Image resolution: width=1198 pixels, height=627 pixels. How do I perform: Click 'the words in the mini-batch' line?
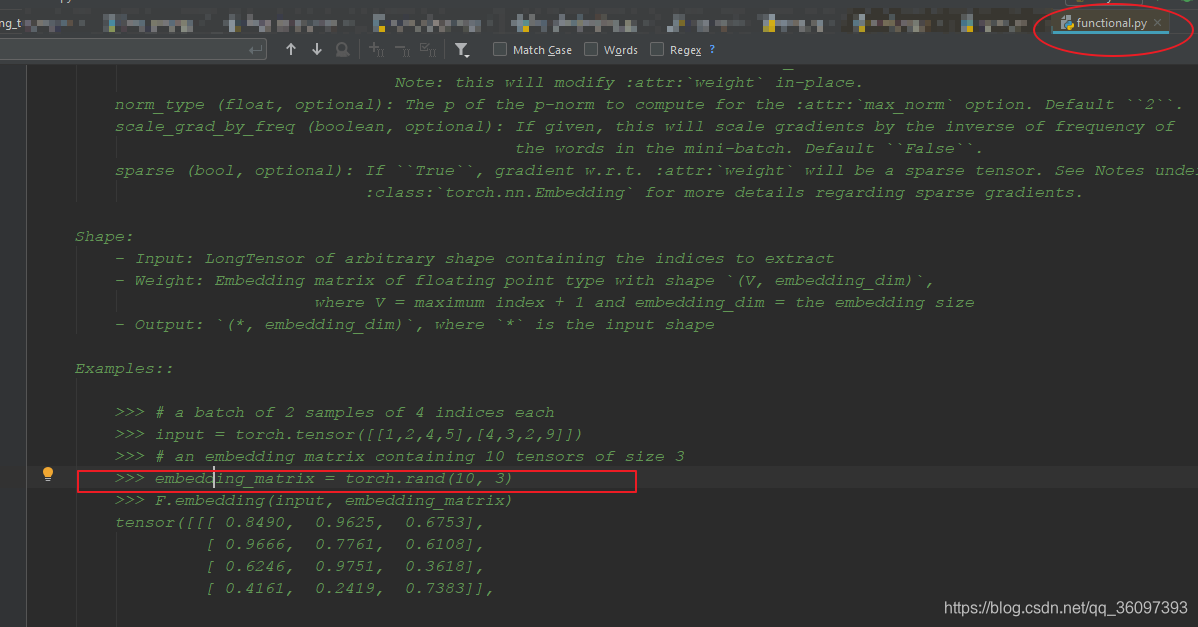749,148
